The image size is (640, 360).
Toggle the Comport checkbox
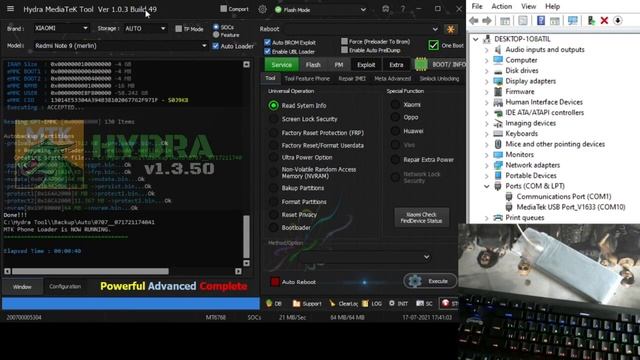(224, 9)
